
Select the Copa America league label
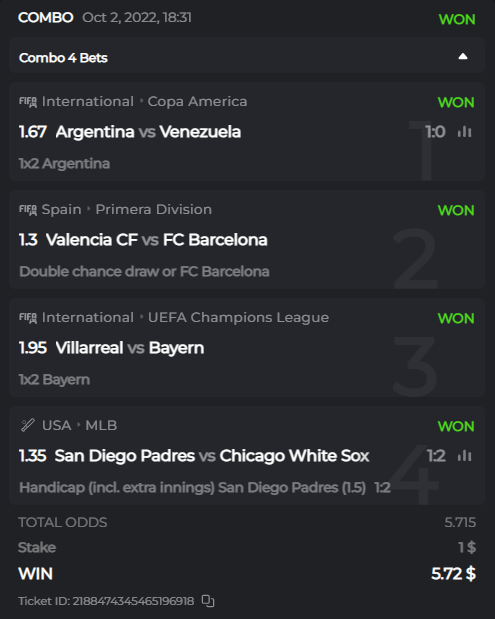pyautogui.click(x=197, y=102)
